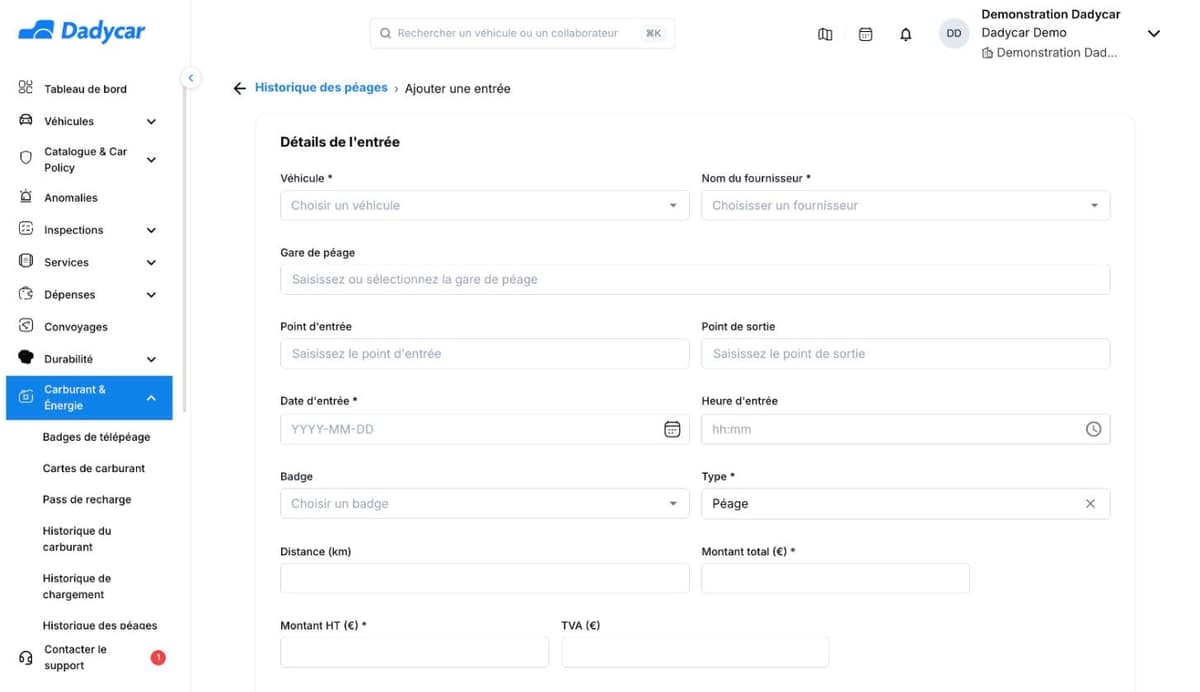This screenshot has width=1200, height=692.
Task: Click the DD user avatar
Action: tap(954, 33)
